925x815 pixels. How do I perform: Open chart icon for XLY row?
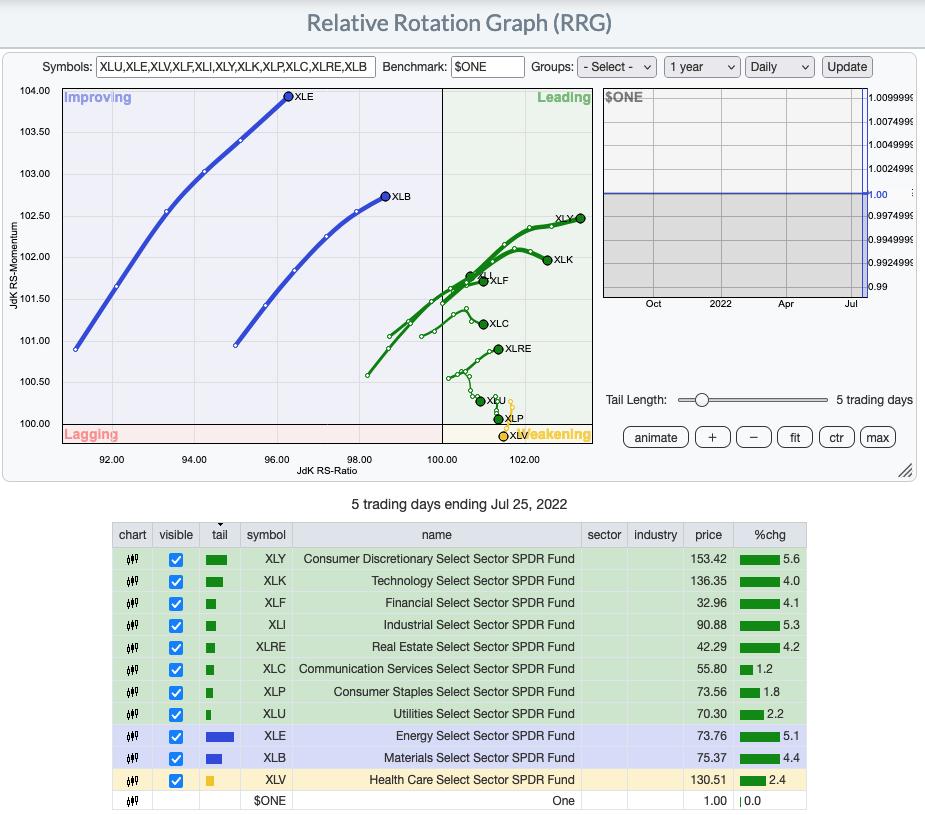pos(132,559)
